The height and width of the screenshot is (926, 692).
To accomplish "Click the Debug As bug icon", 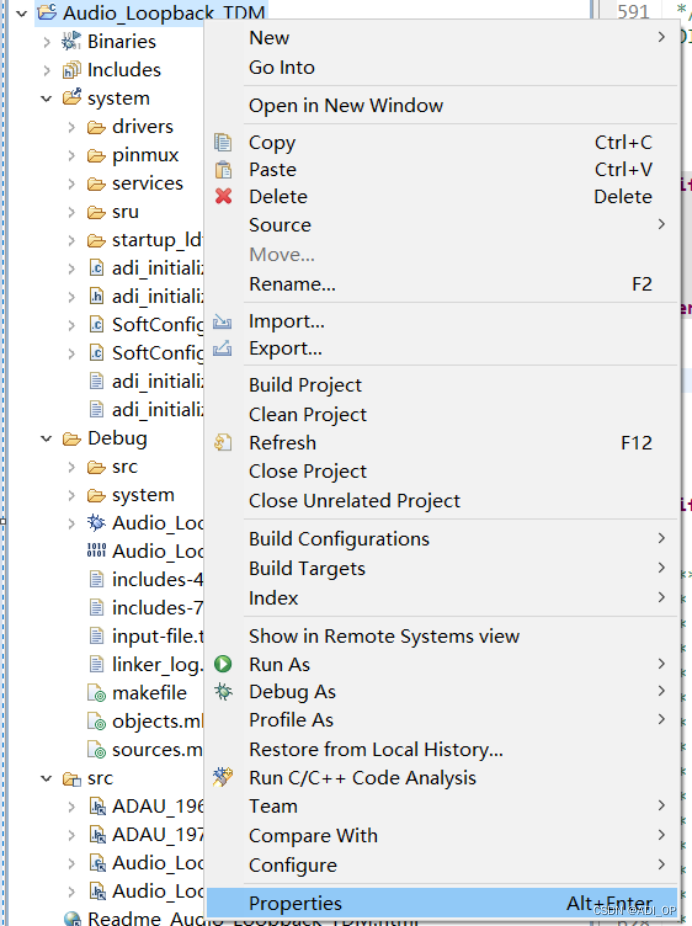I will 223,692.
